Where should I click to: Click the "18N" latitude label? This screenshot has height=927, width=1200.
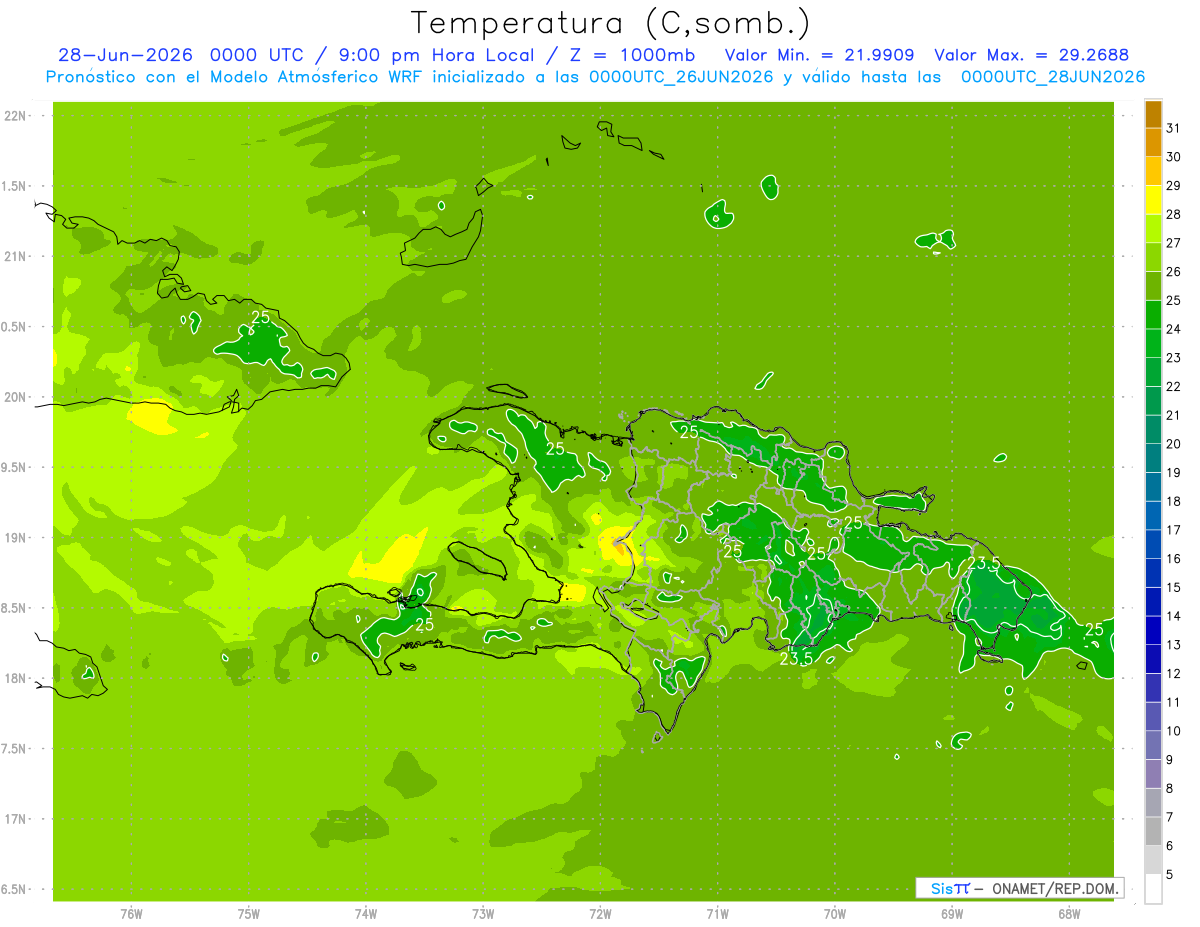pyautogui.click(x=16, y=678)
